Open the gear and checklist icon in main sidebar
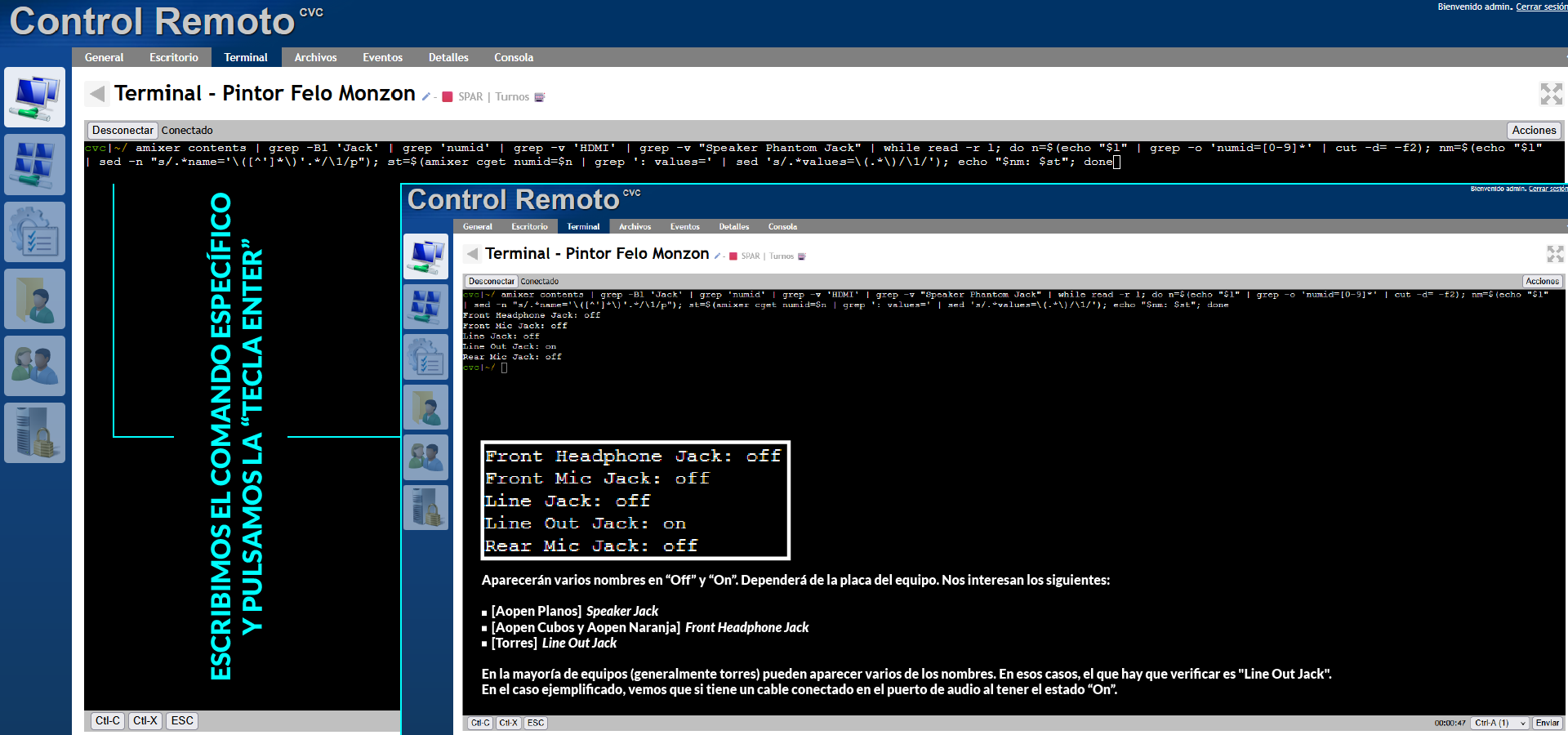Image resolution: width=1568 pixels, height=735 pixels. [34, 232]
